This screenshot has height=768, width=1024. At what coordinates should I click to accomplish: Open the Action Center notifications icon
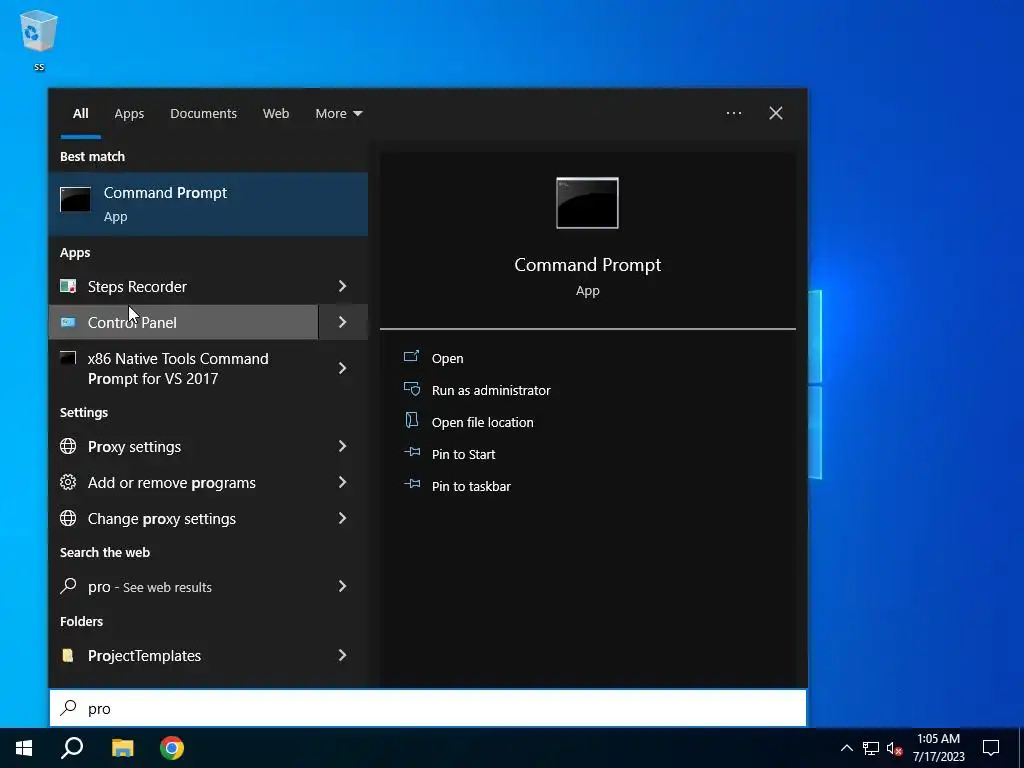[991, 748]
